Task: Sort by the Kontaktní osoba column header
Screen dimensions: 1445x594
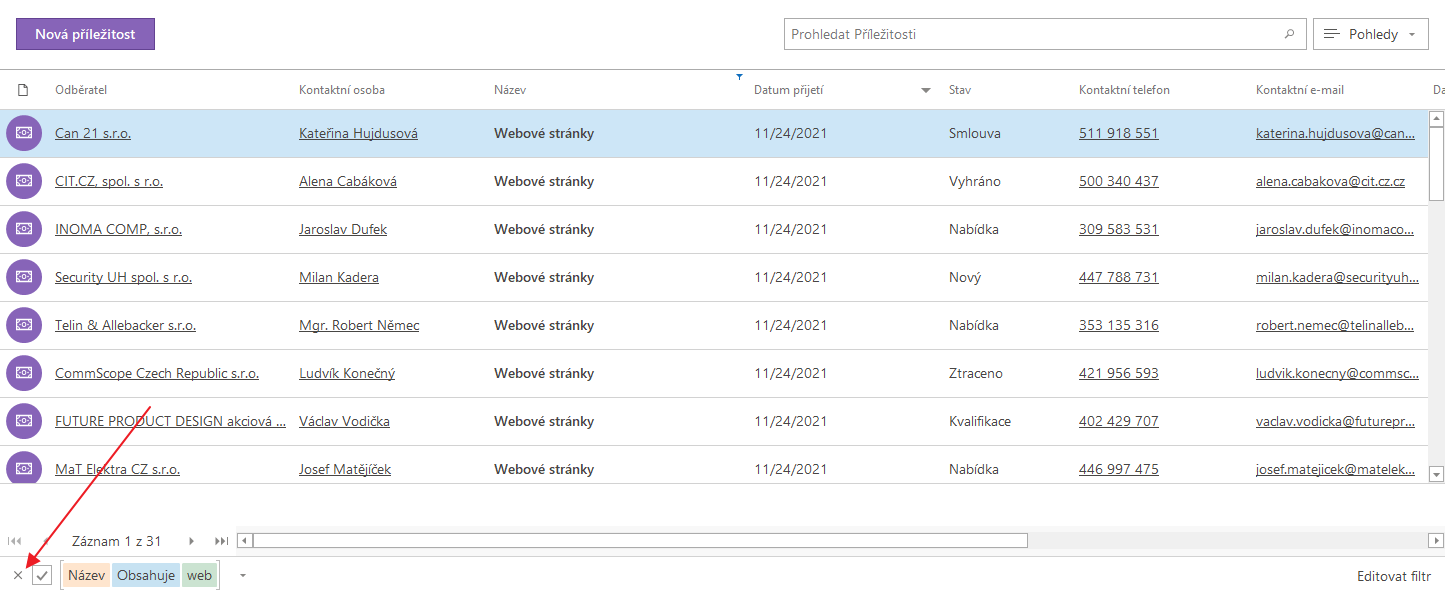Action: tap(342, 90)
